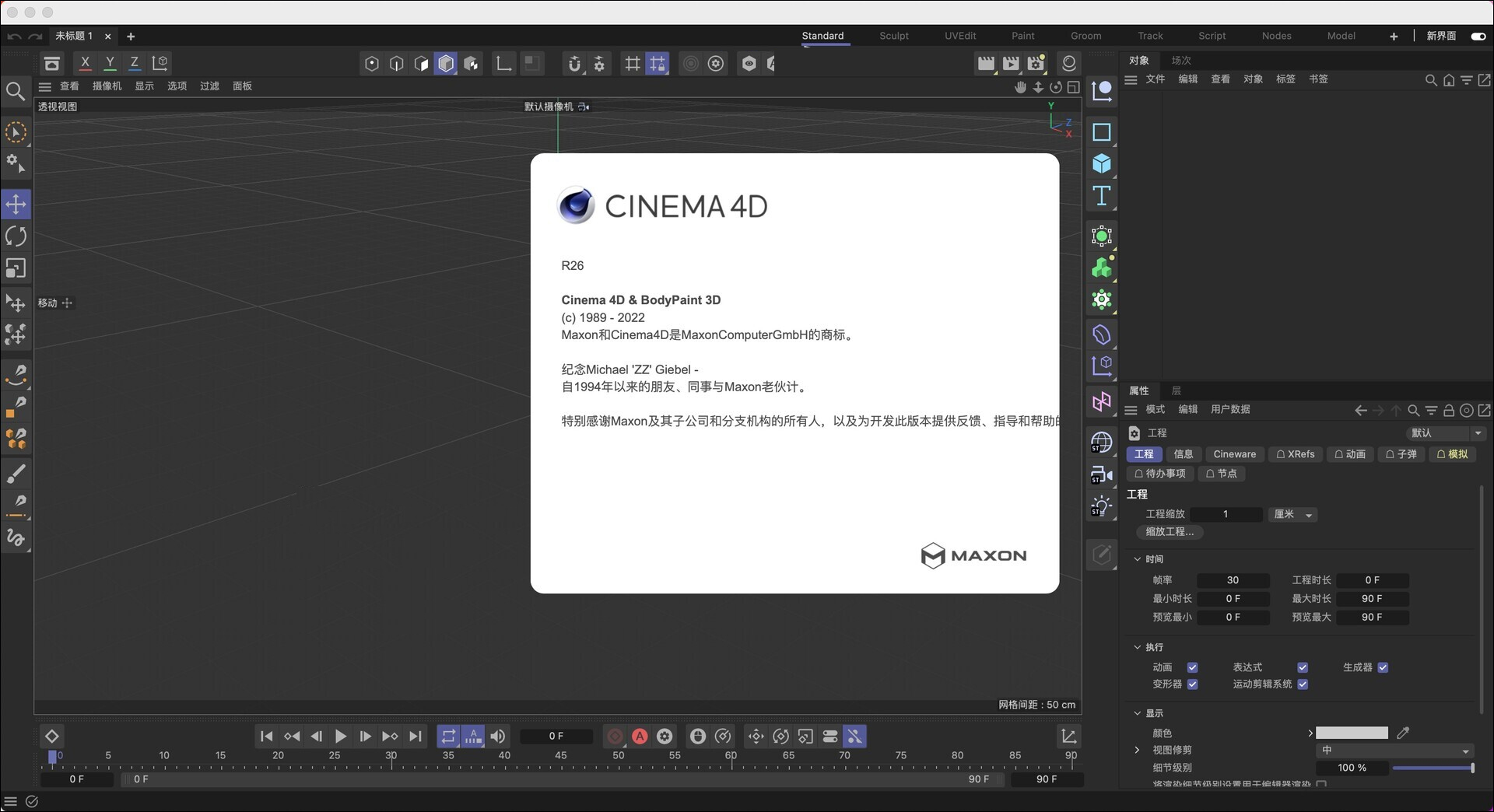1494x812 pixels.
Task: Toggle loop playback mode
Action: [448, 736]
